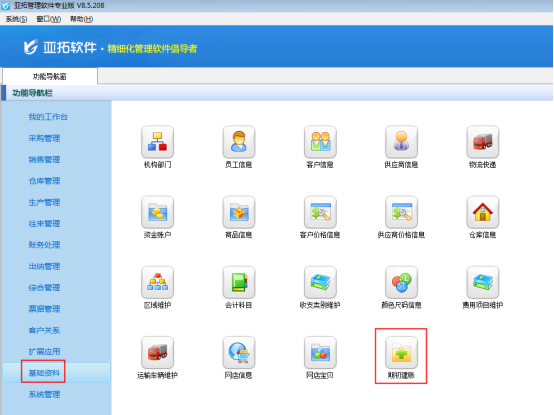The width and height of the screenshot is (554, 415).
Task: Select 基础资料 in the navigation sidebar
Action: pos(44,373)
